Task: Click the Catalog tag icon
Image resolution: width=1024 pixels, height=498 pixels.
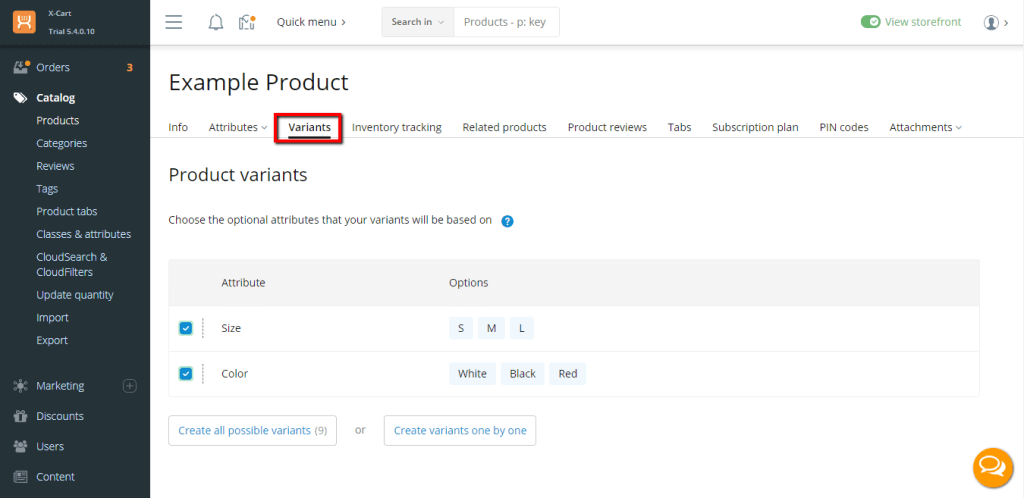Action: (x=21, y=98)
